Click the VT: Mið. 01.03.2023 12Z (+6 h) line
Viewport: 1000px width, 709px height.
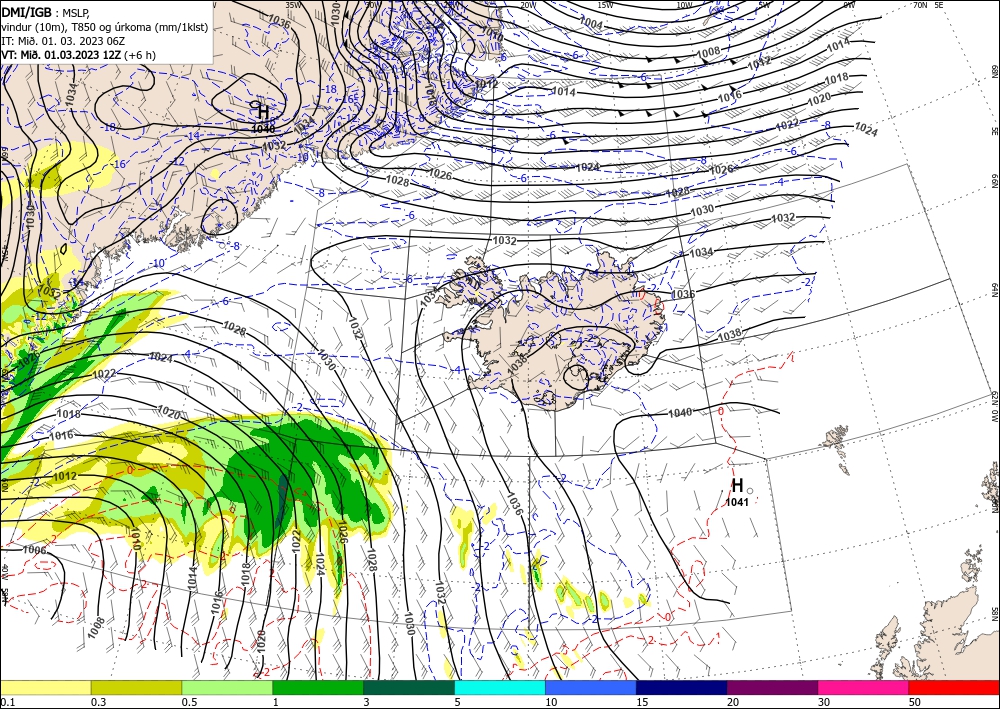pos(78,55)
